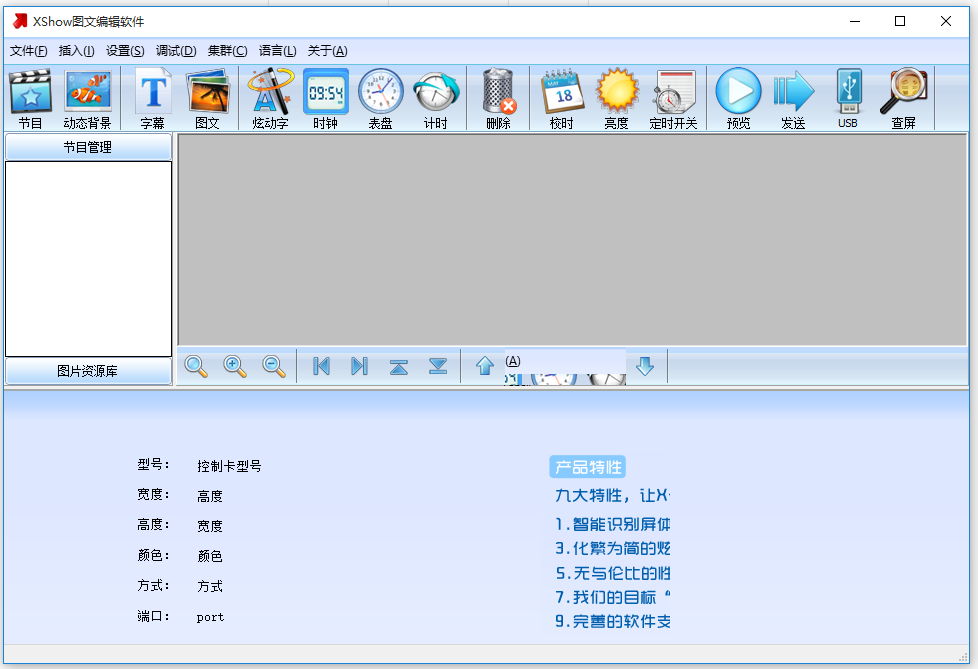This screenshot has height=669, width=978.
Task: Insert a digital clock (时钟)
Action: coord(324,95)
